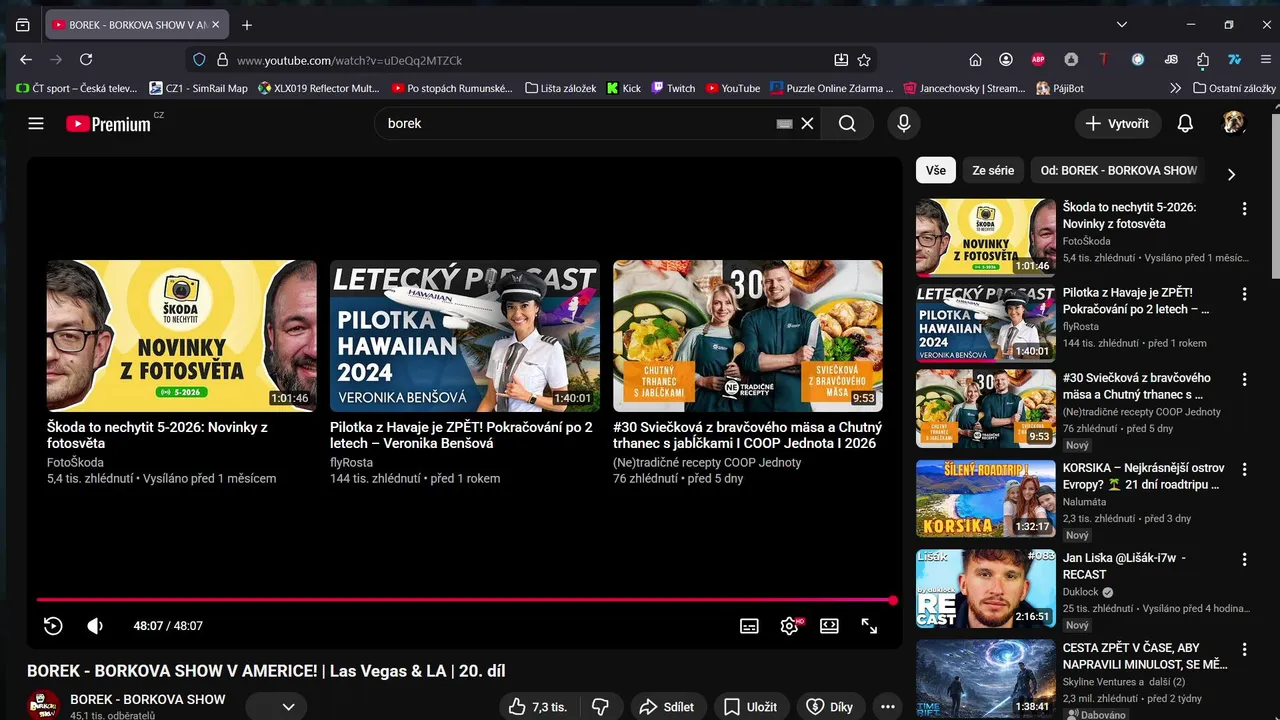Open more actions three-dot menu below the video

[888, 707]
